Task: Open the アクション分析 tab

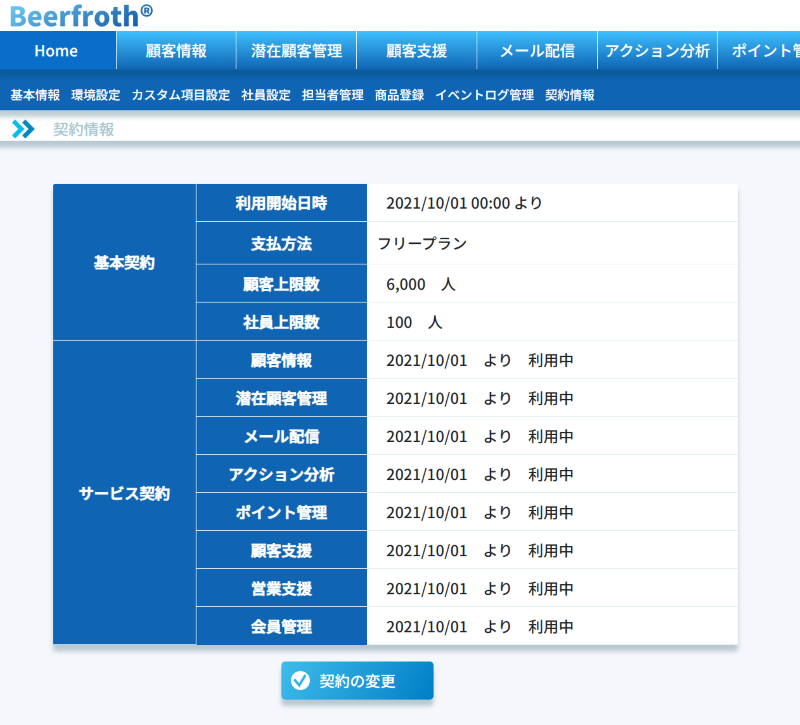Action: coord(657,51)
